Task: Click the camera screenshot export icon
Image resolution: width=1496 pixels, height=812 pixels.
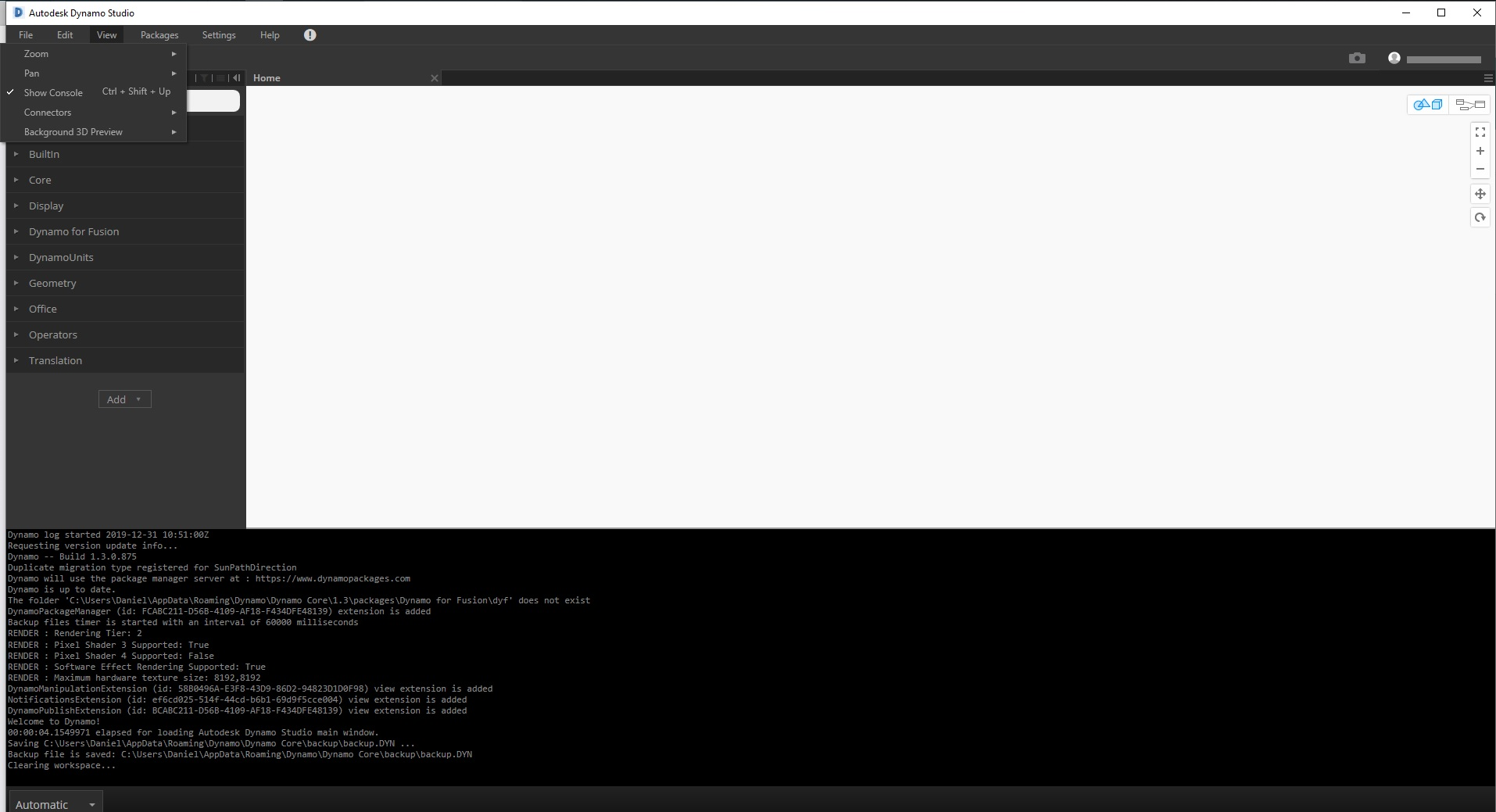Action: click(1357, 59)
